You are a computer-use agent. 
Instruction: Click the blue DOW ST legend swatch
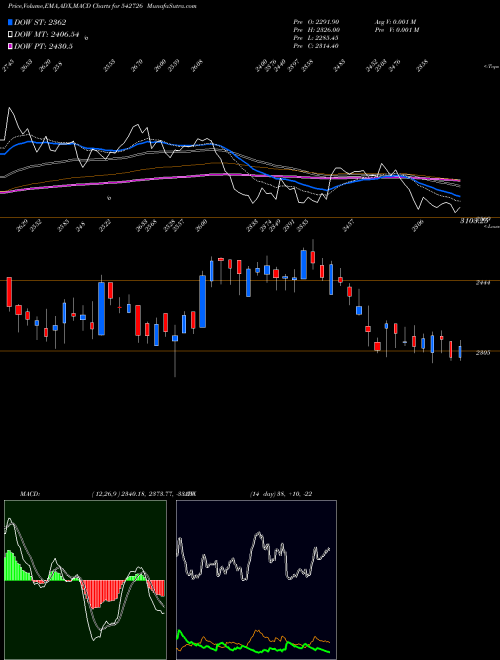[11, 22]
